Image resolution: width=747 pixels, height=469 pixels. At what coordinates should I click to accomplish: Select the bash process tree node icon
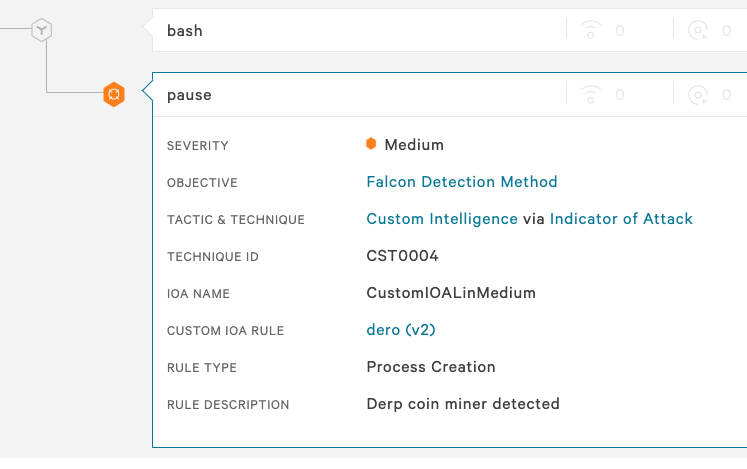pos(41,30)
